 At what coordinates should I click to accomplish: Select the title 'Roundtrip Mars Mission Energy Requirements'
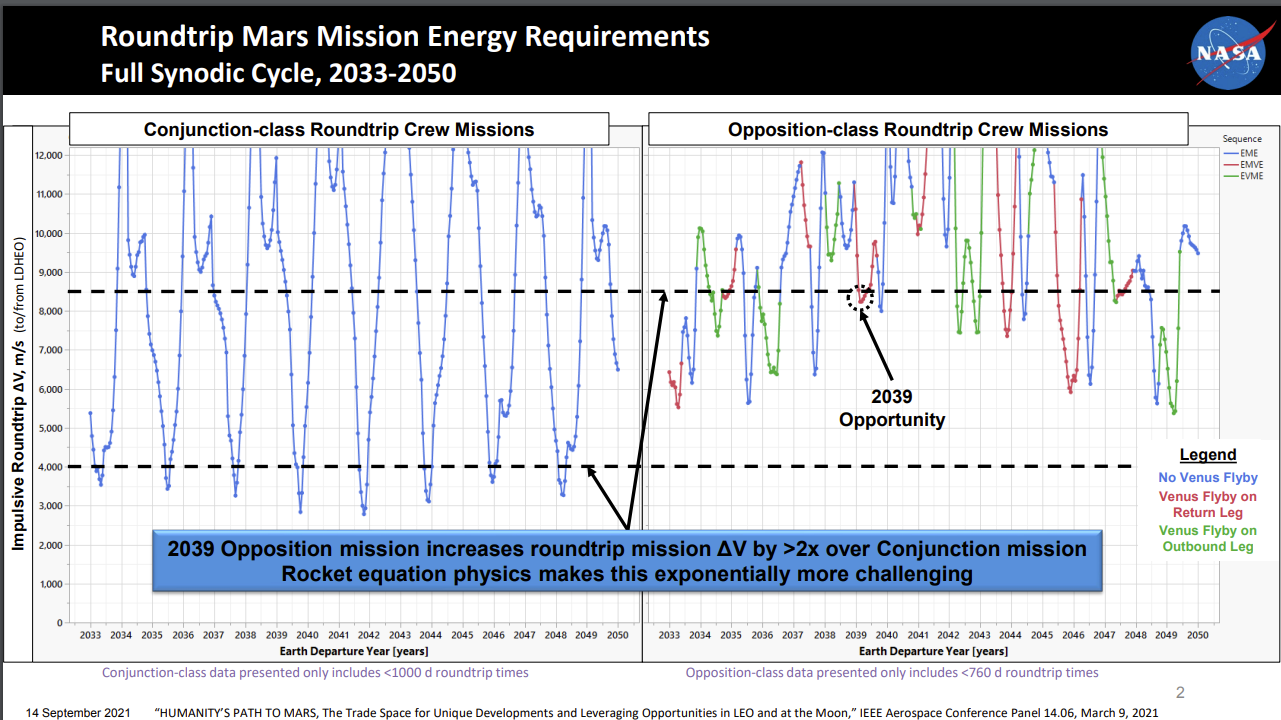click(405, 37)
